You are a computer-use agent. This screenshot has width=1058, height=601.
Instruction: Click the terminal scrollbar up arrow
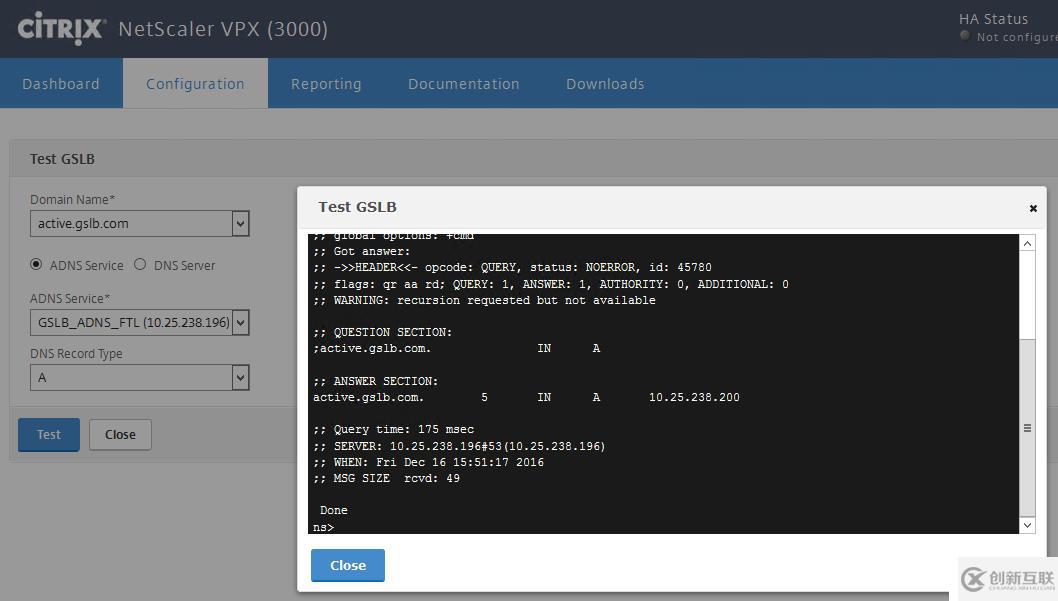click(1027, 244)
